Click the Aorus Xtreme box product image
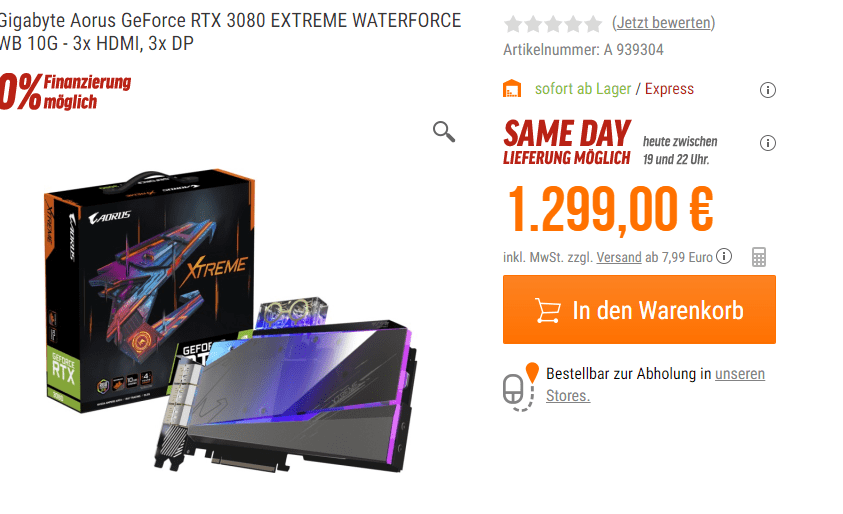This screenshot has width=843, height=514. tap(149, 291)
